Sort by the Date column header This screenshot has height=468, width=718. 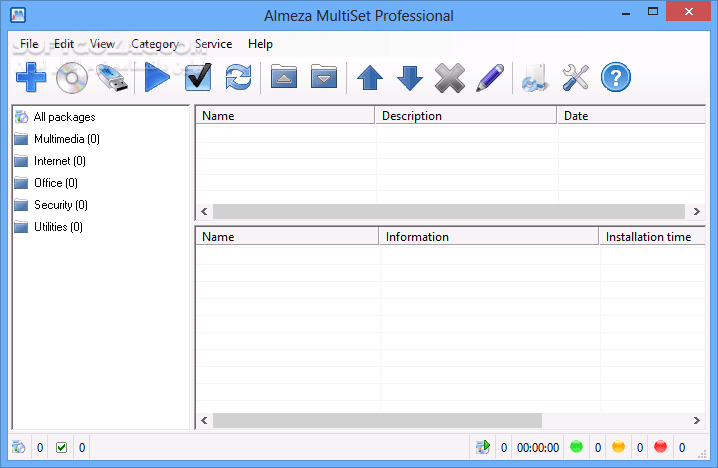(x=631, y=116)
